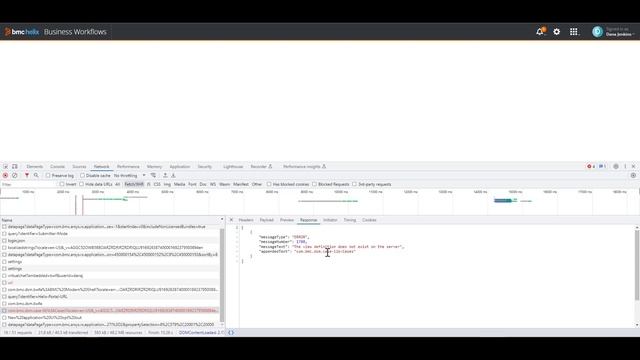The height and width of the screenshot is (360, 640).
Task: Click the user avatar for Dana Jenkins
Action: click(x=598, y=32)
